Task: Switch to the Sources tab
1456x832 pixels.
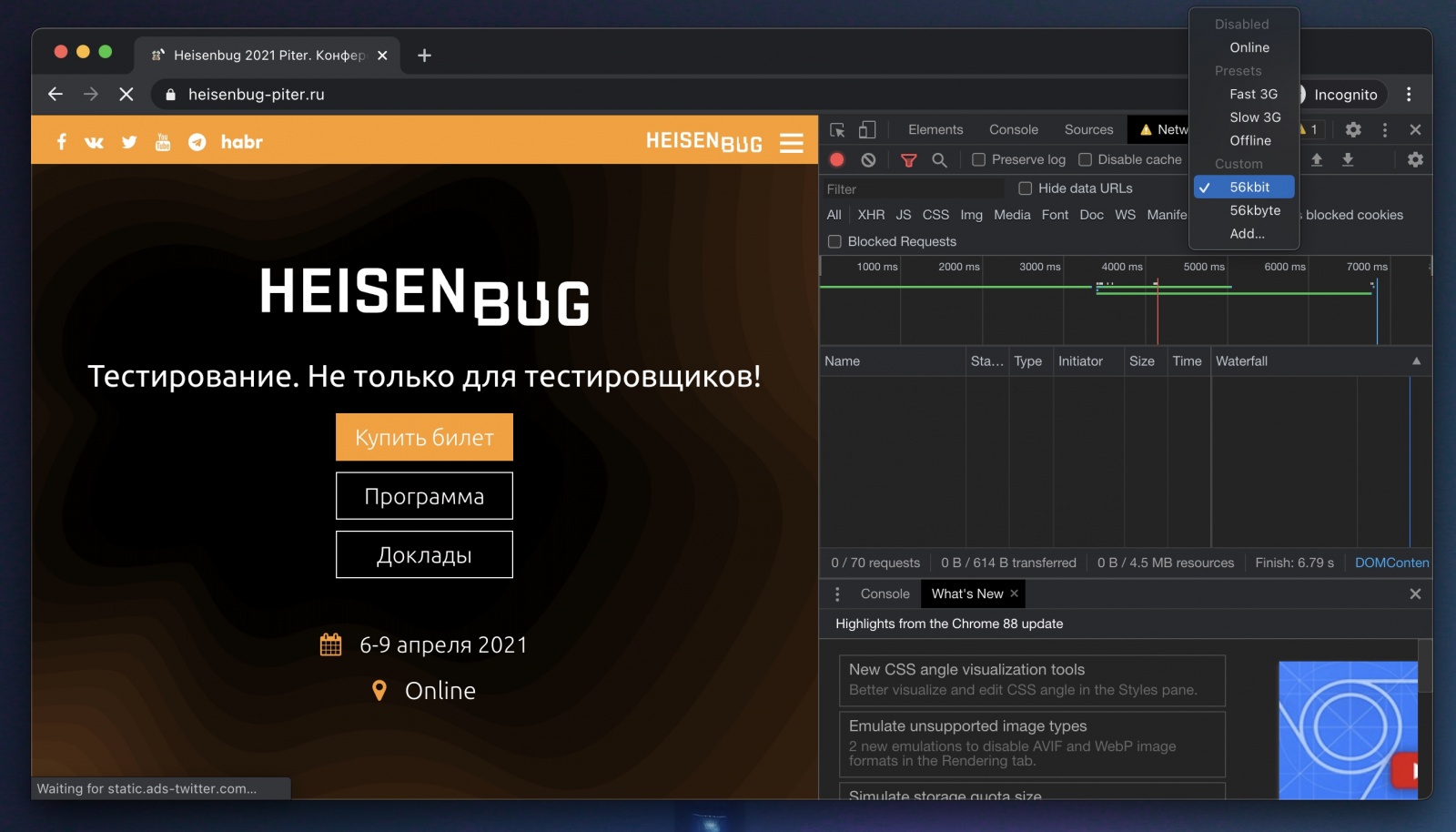Action: pos(1089,129)
